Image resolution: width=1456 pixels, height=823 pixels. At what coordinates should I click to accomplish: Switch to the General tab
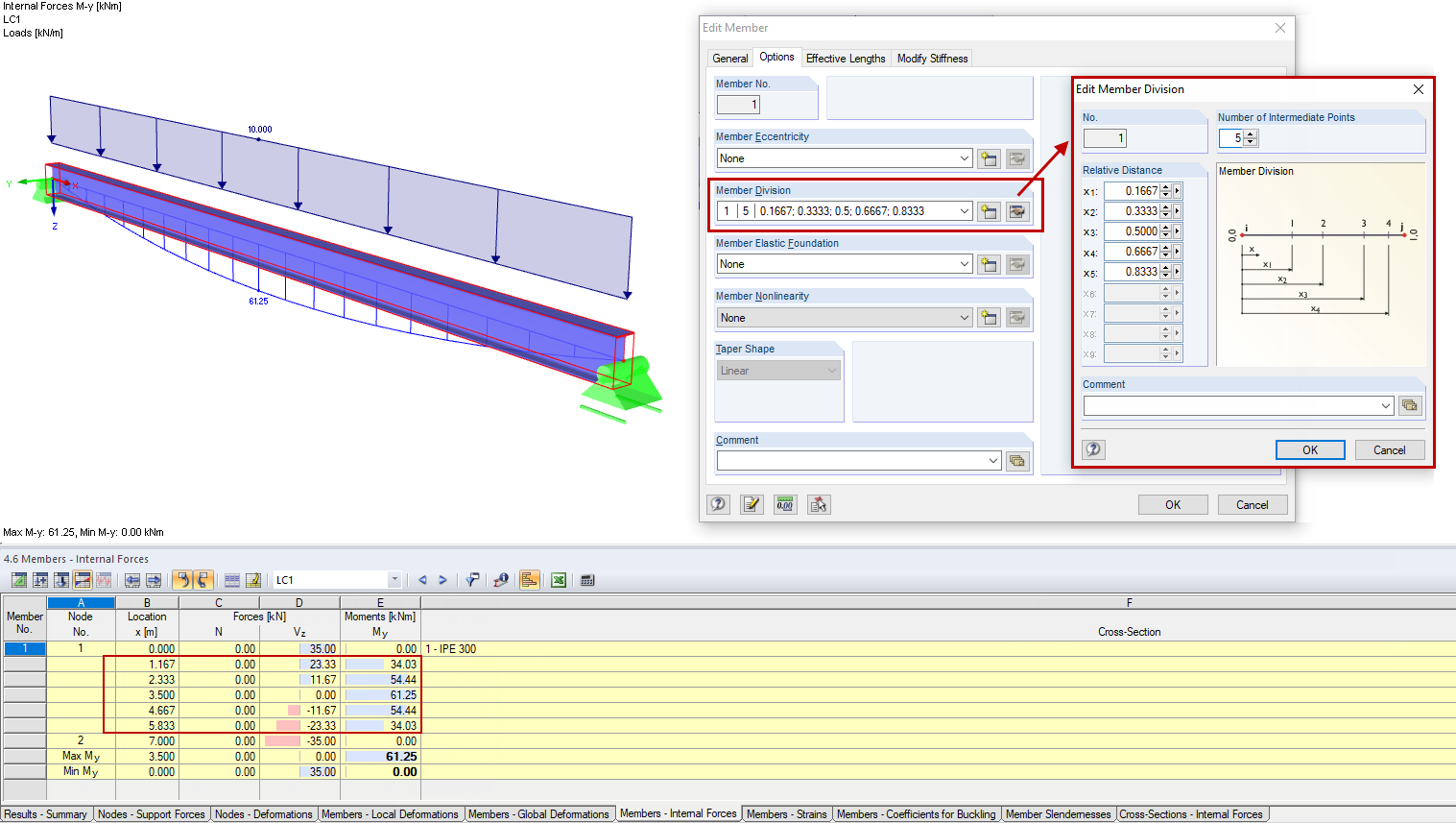[x=730, y=59]
